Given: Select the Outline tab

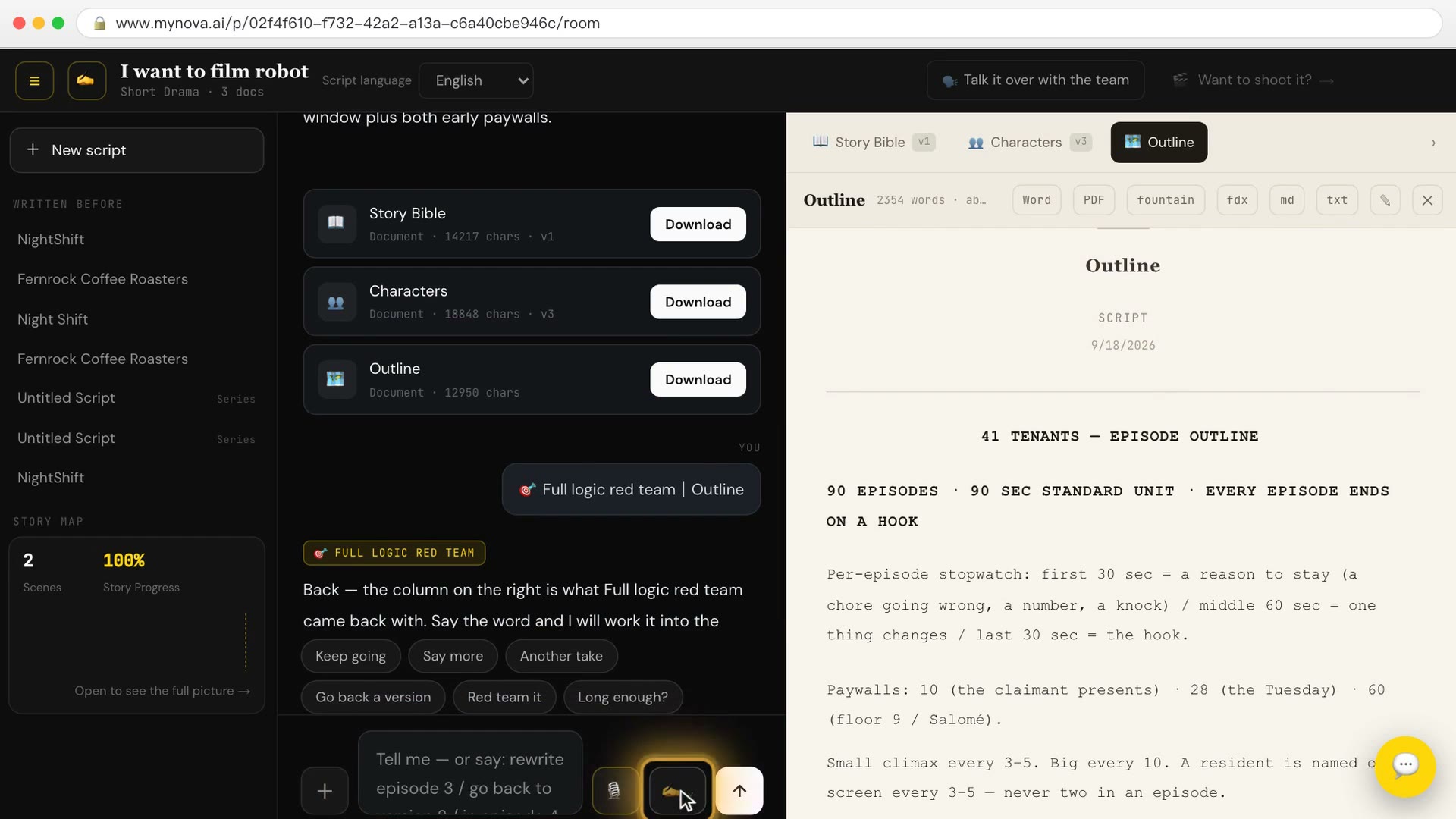Looking at the screenshot, I should (x=1159, y=142).
